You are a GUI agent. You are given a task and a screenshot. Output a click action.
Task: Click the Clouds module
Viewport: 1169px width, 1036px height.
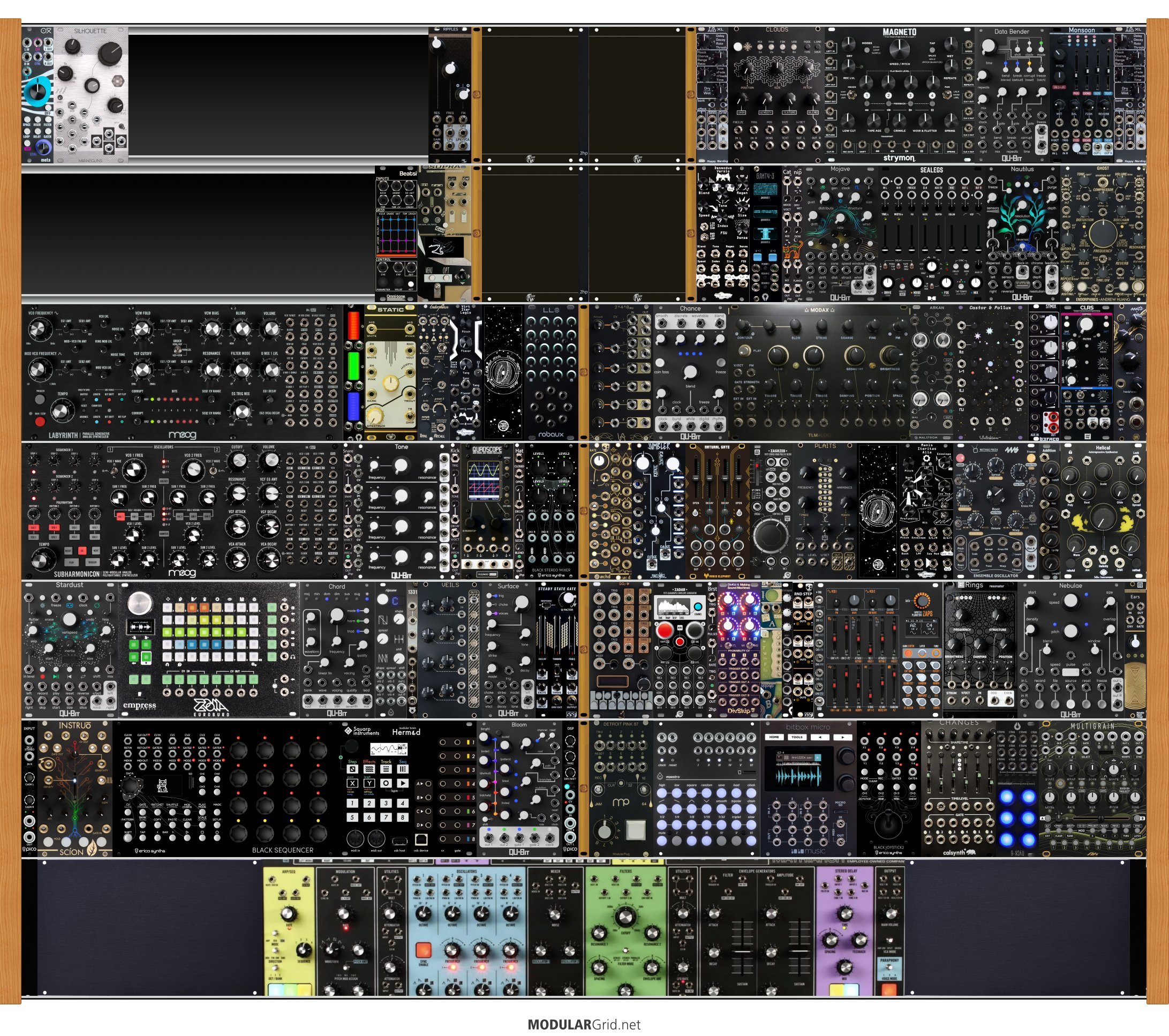click(776, 94)
